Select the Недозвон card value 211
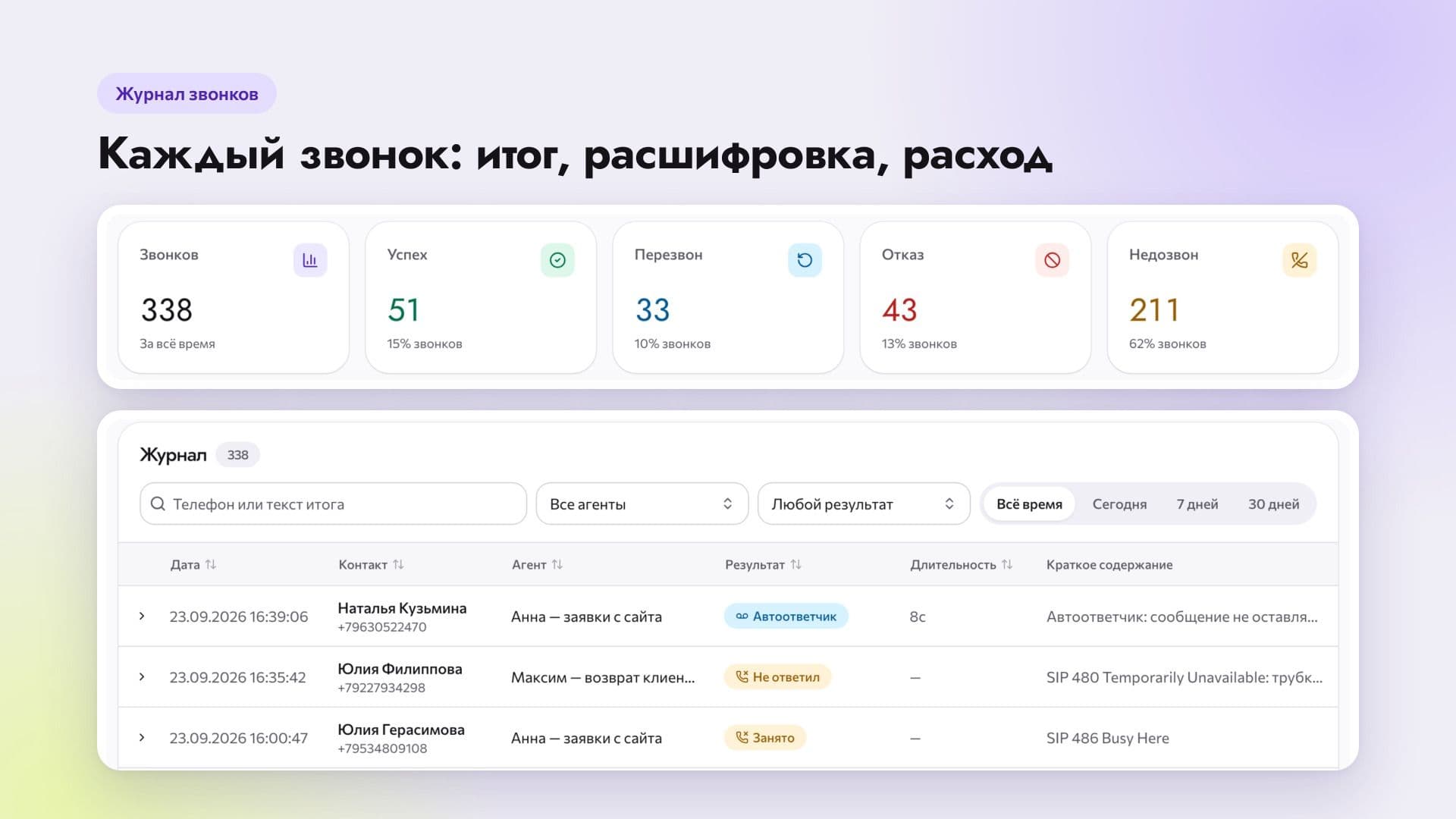Image resolution: width=1456 pixels, height=819 pixels. (x=1153, y=309)
